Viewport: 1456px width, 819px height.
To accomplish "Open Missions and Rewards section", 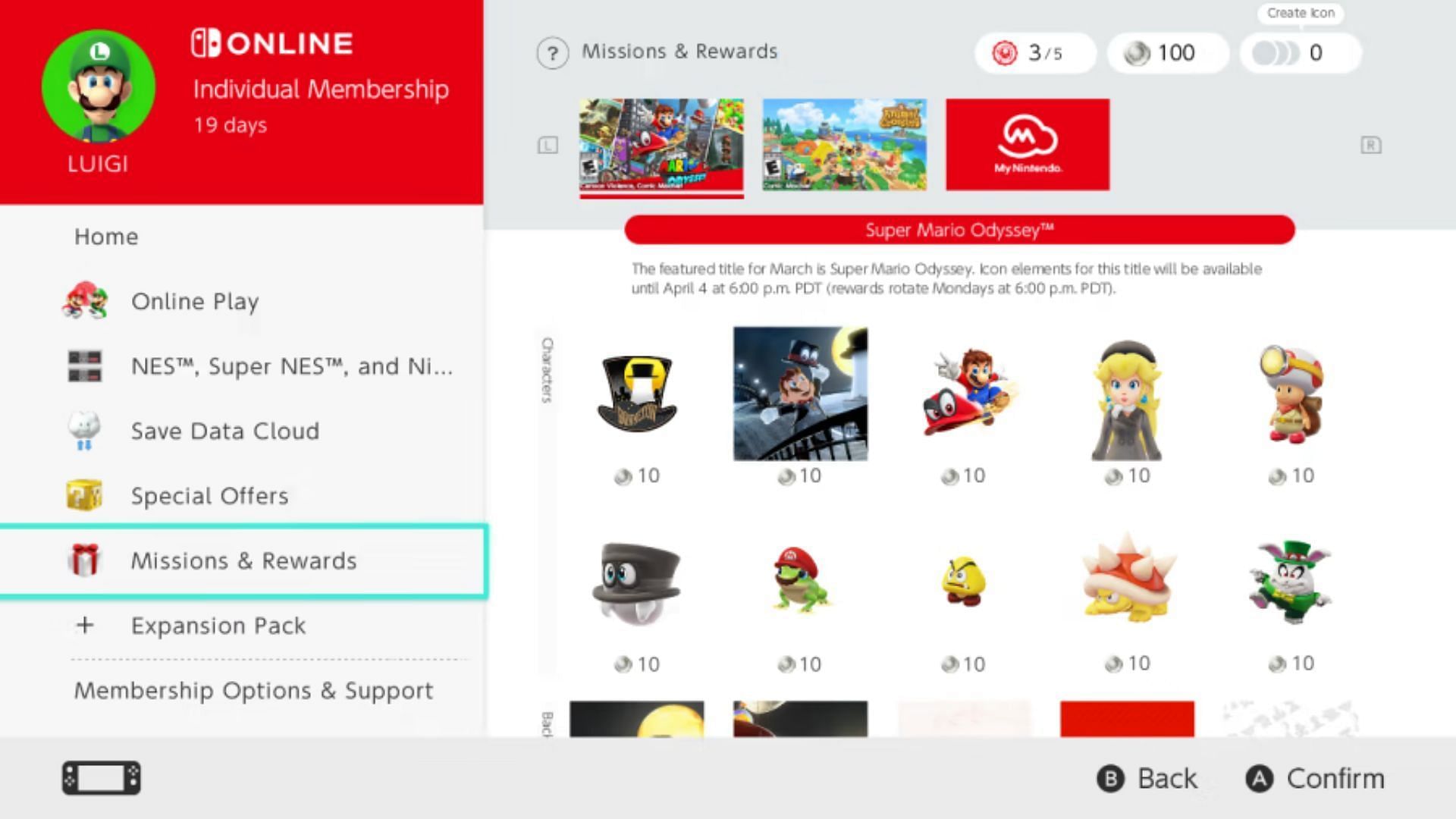I will point(243,560).
